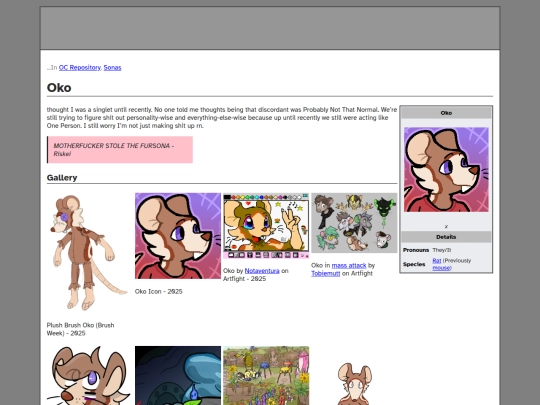Open the mass attack group art thumbnail

pyautogui.click(x=354, y=223)
